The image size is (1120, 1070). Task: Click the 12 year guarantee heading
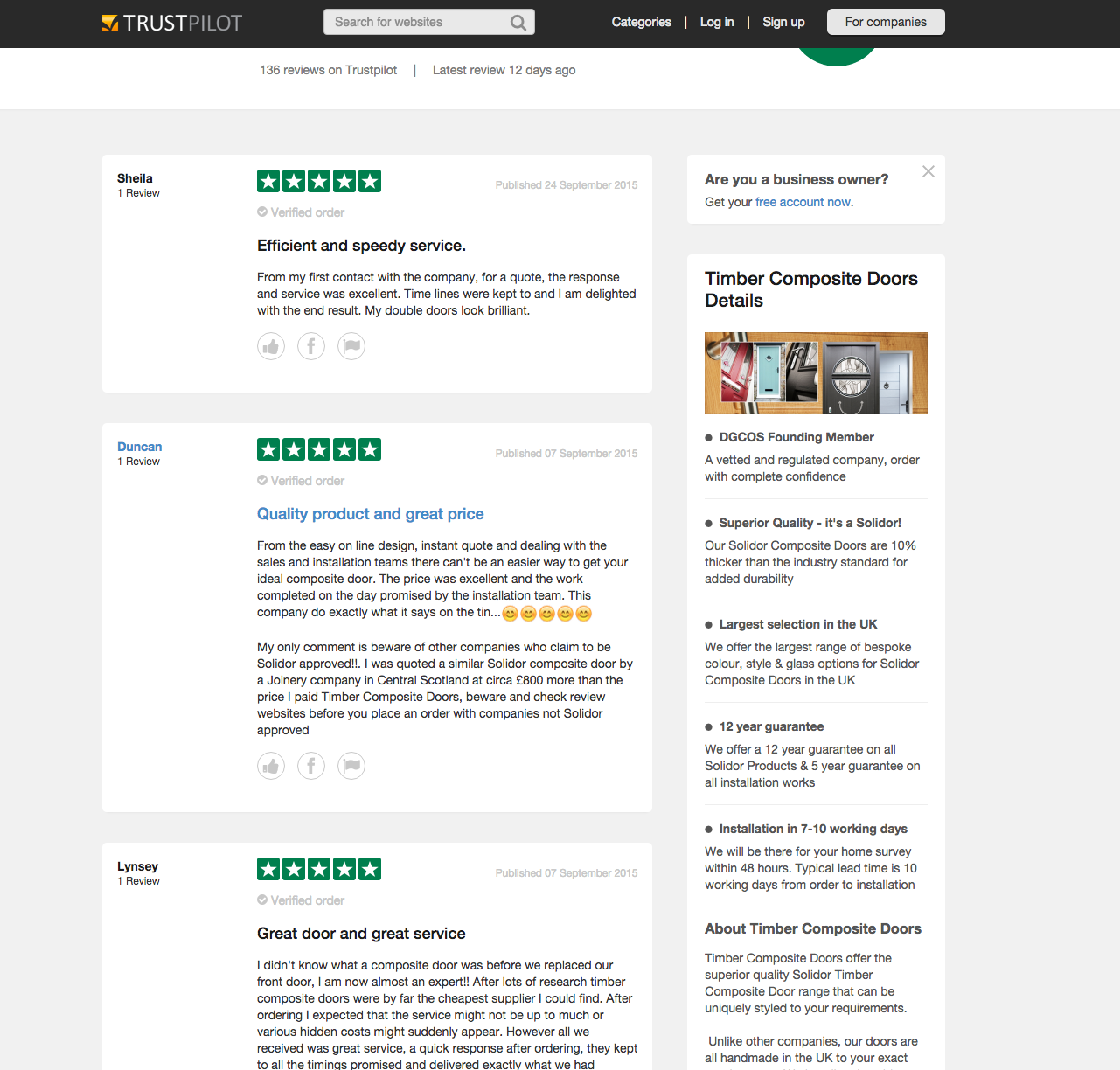771,727
